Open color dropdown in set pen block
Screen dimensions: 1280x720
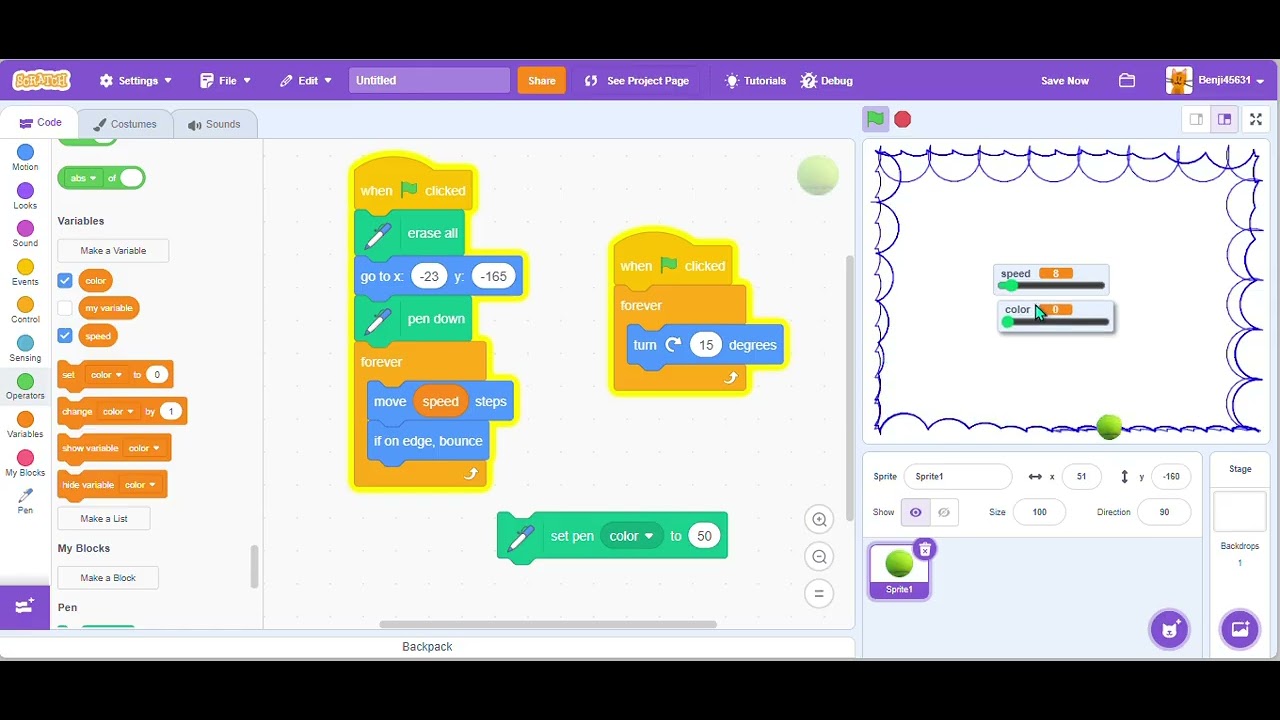tap(631, 536)
